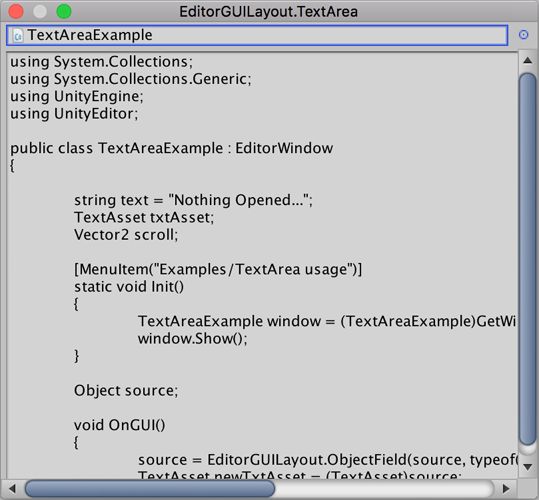The height and width of the screenshot is (500, 539).
Task: Click the gray minimize window button
Action: tap(40, 11)
